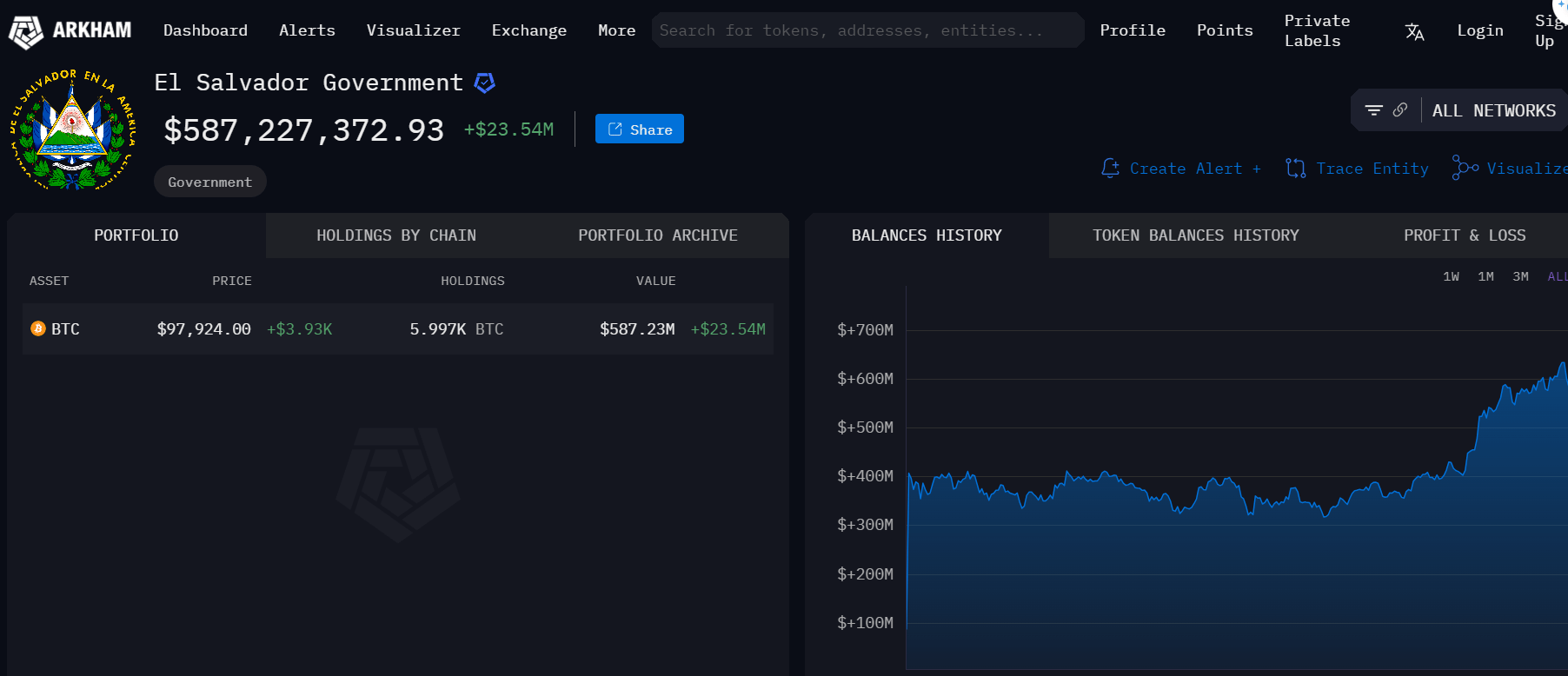The width and height of the screenshot is (1568, 676).
Task: Open the Points page
Action: click(1225, 30)
